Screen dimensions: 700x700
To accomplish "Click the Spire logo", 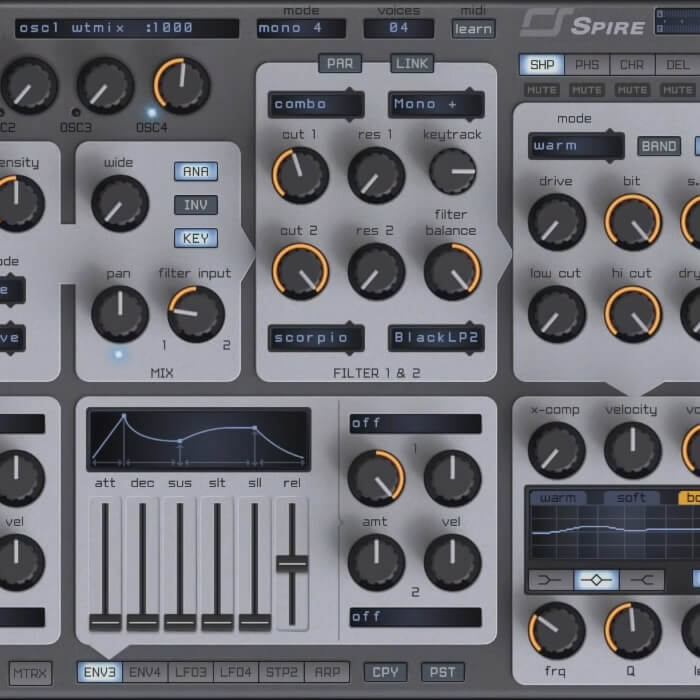I will click(x=583, y=23).
